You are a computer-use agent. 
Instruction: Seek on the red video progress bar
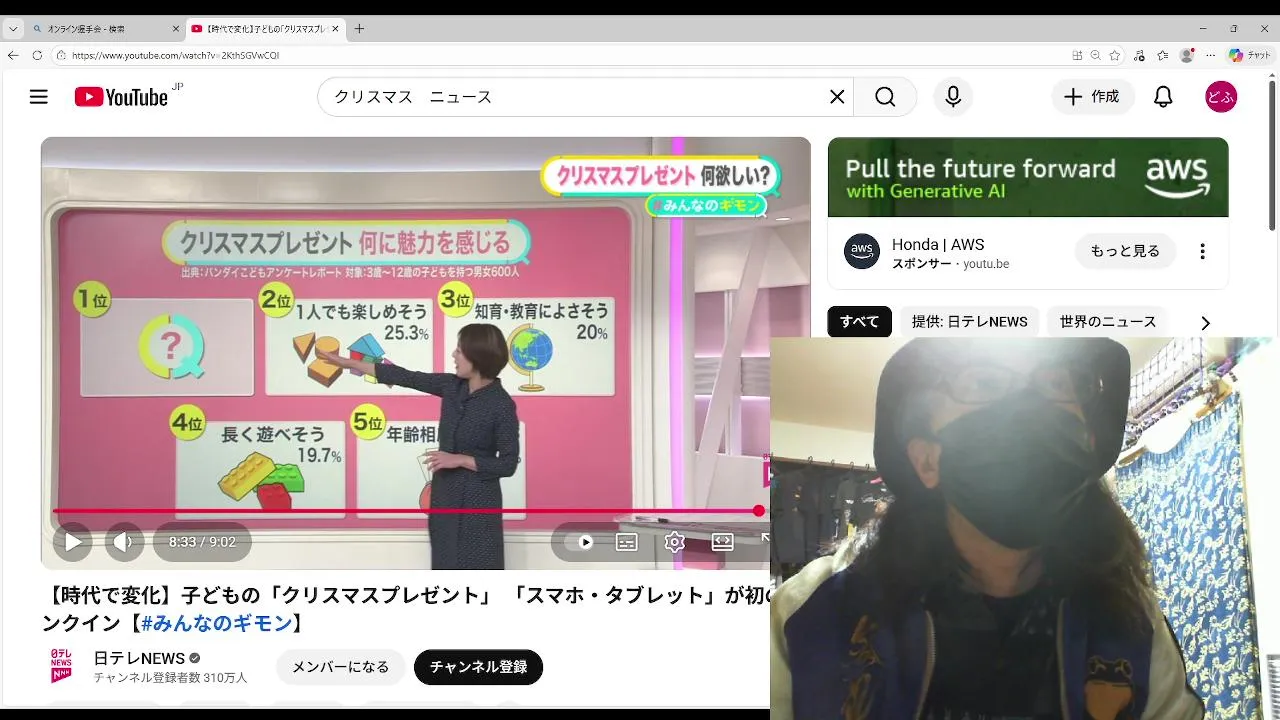pyautogui.click(x=406, y=511)
